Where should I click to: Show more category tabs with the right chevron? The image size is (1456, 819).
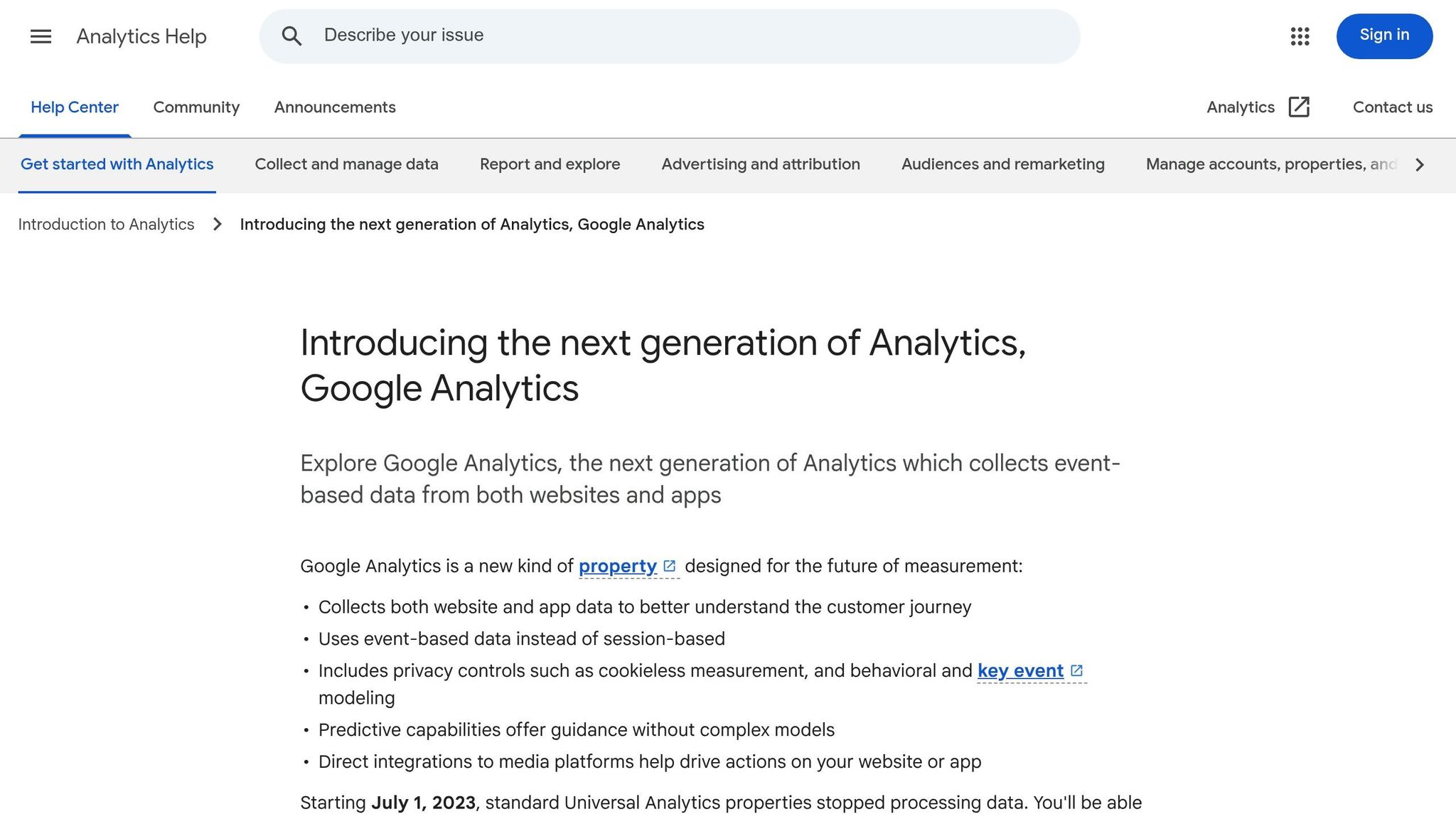1420,165
